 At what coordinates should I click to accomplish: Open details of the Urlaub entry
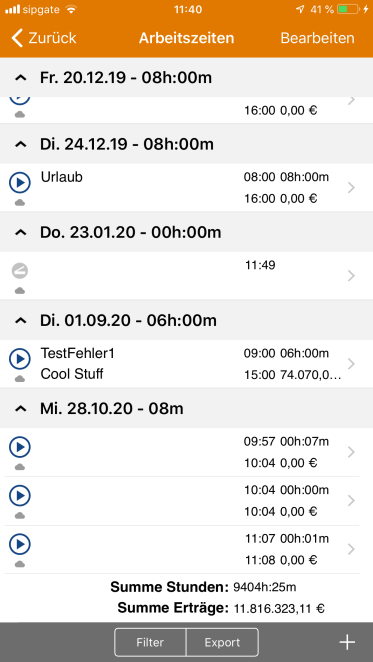tap(351, 188)
